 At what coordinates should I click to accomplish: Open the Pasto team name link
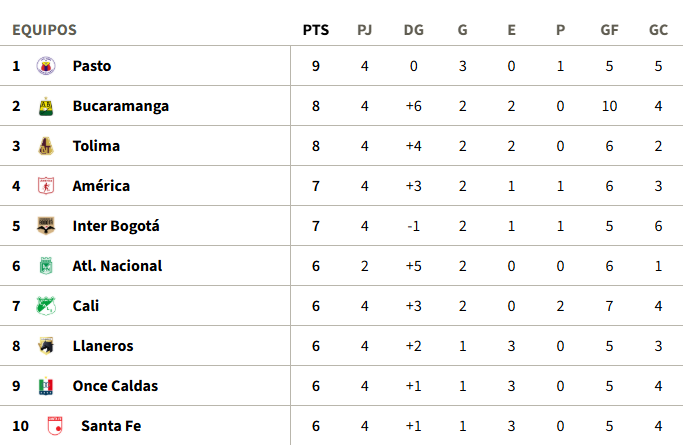click(92, 66)
